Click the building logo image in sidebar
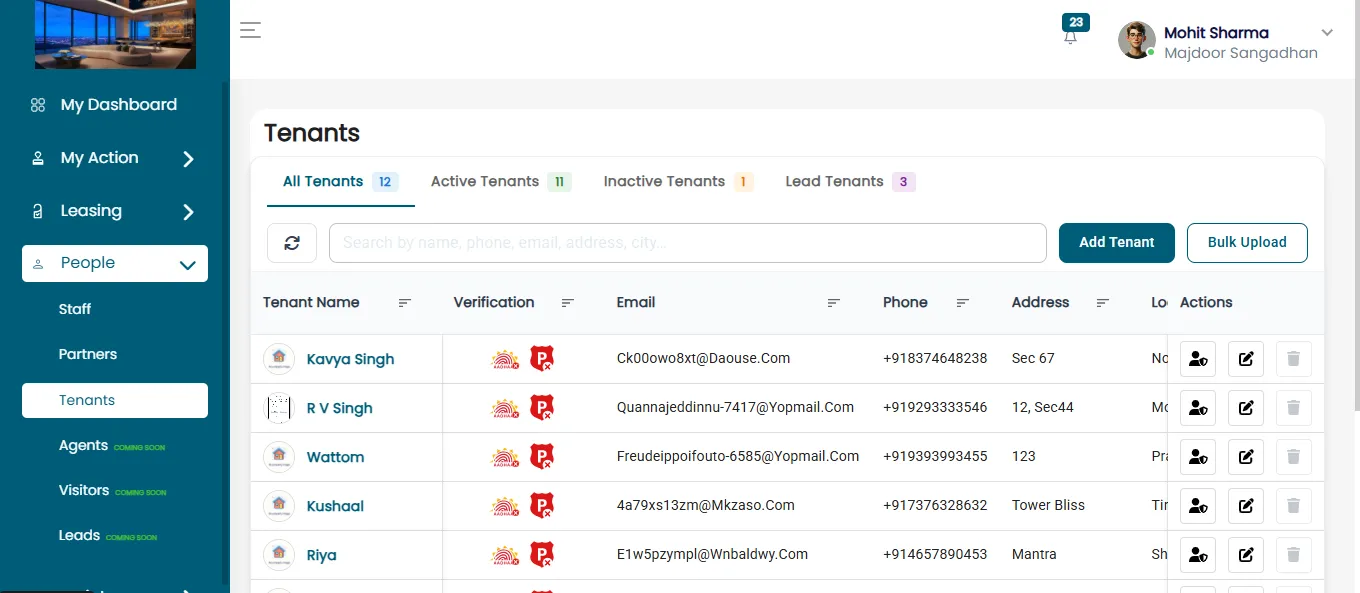 click(x=115, y=34)
